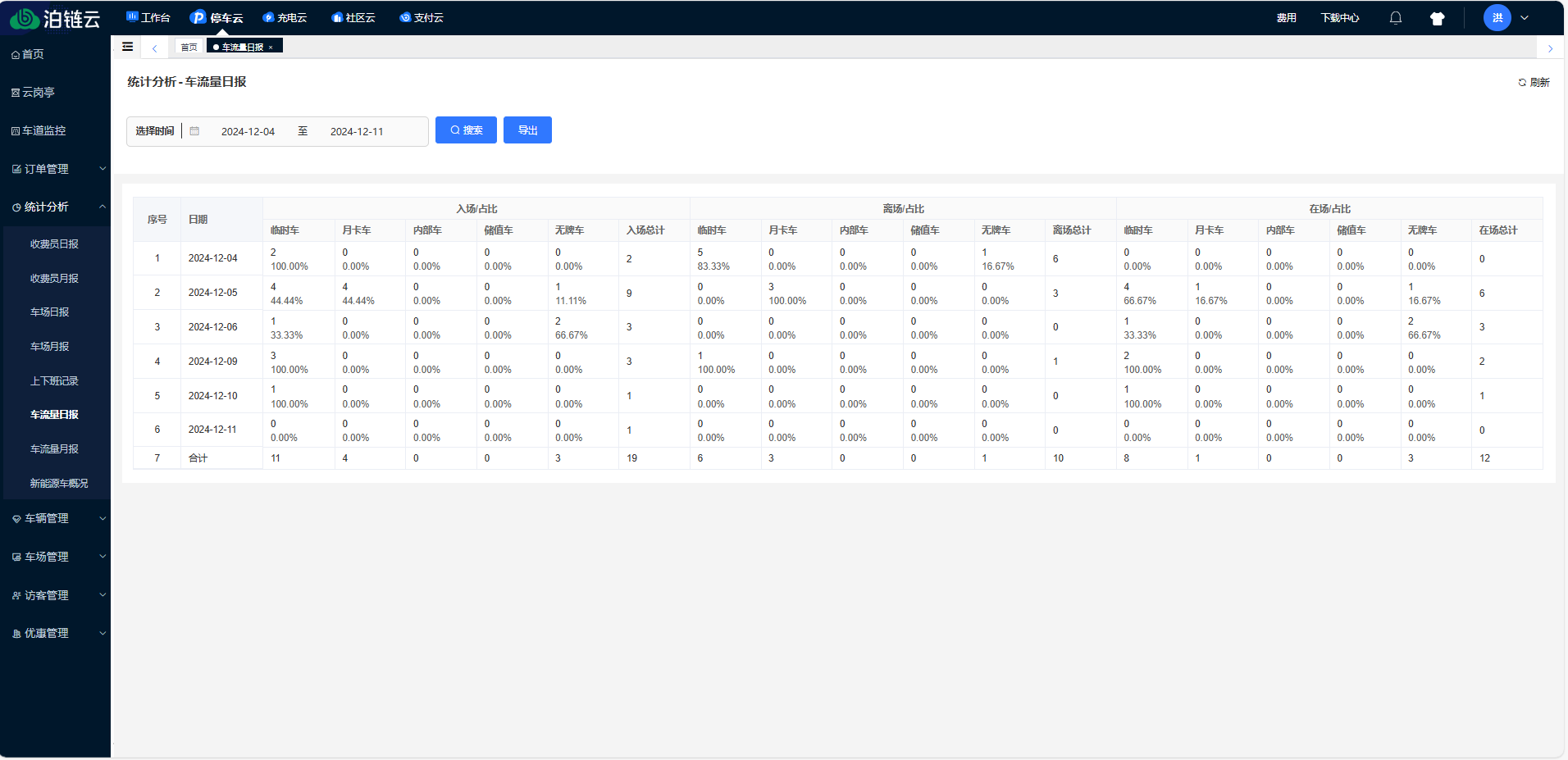The image size is (1568, 760).
Task: Click the end date 2024-12-11 field
Action: click(357, 131)
